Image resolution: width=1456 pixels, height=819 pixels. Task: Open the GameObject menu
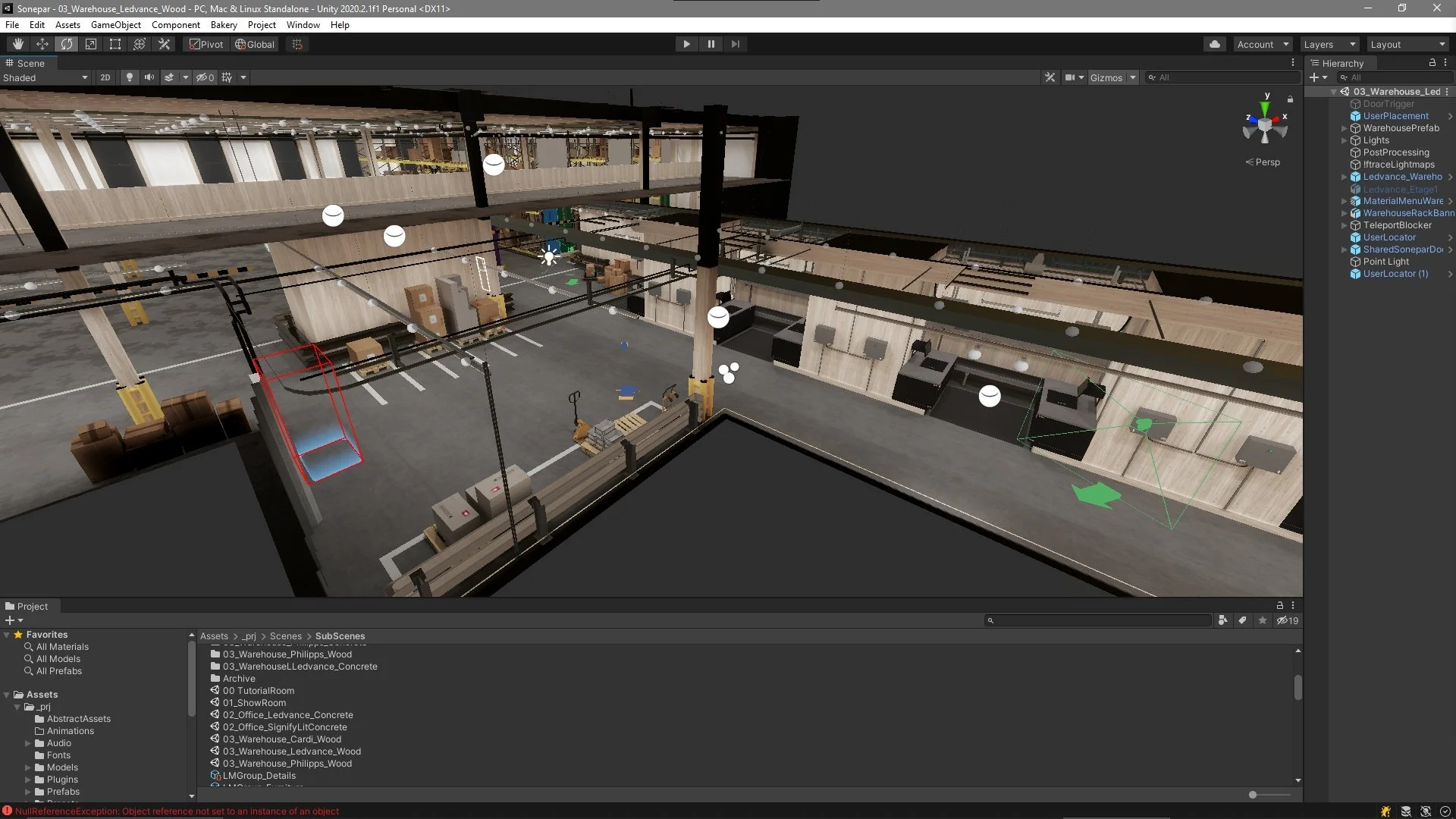(115, 24)
